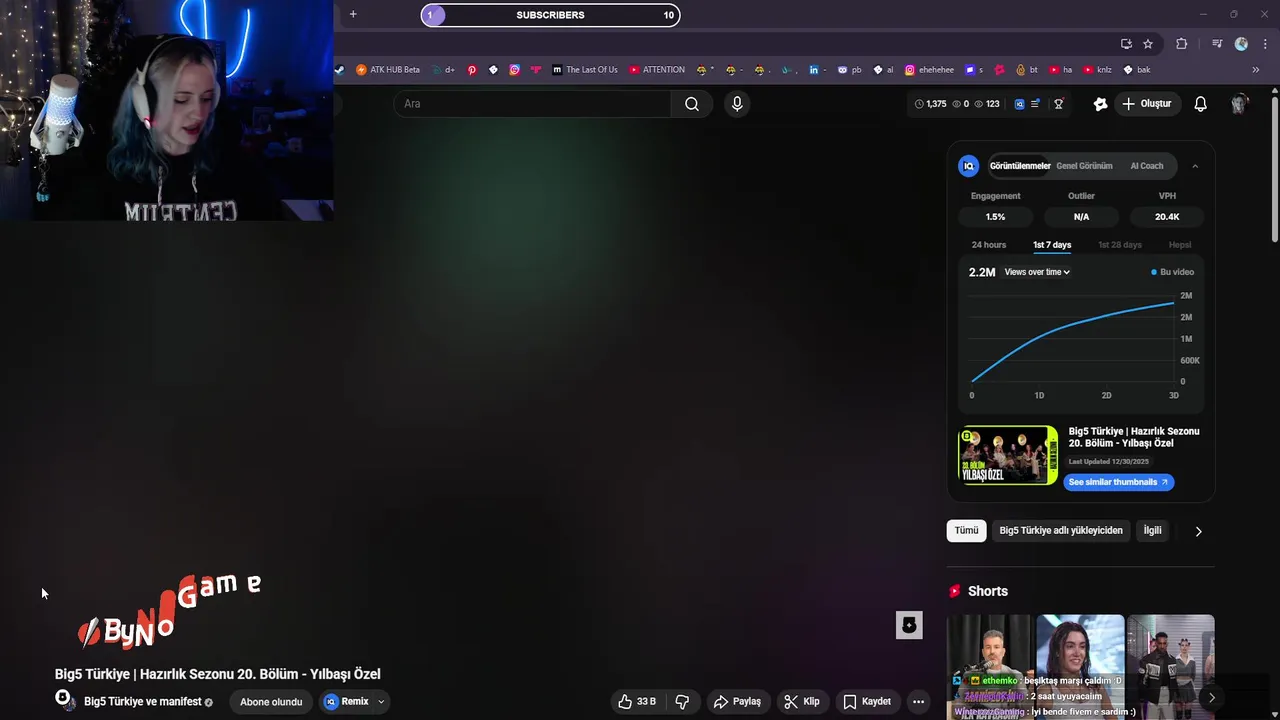Viewport: 1280px width, 720px height.
Task: Click the list icon in vidIQ toolbar
Action: coord(1035,104)
